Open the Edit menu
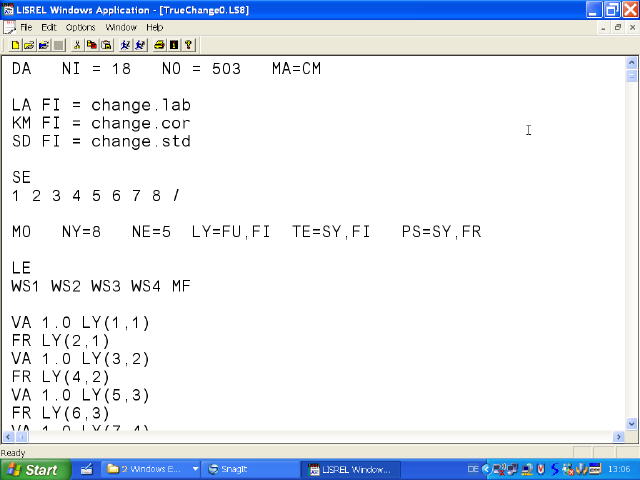This screenshot has height=480, width=640. 49,27
